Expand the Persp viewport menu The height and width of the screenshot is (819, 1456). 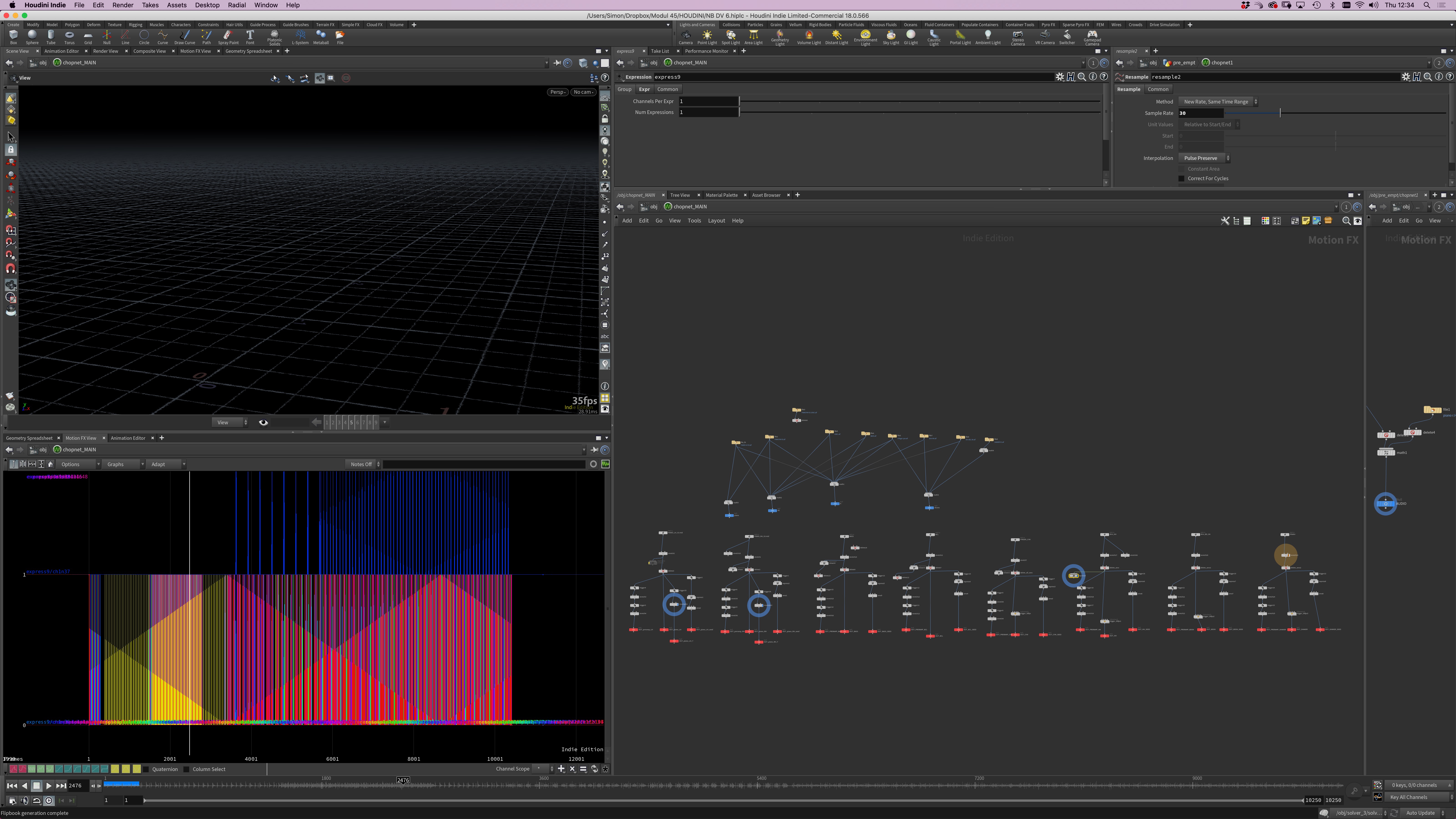tap(557, 92)
